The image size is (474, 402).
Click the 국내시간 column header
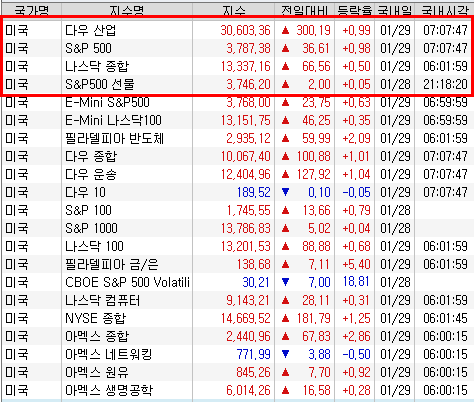(445, 10)
